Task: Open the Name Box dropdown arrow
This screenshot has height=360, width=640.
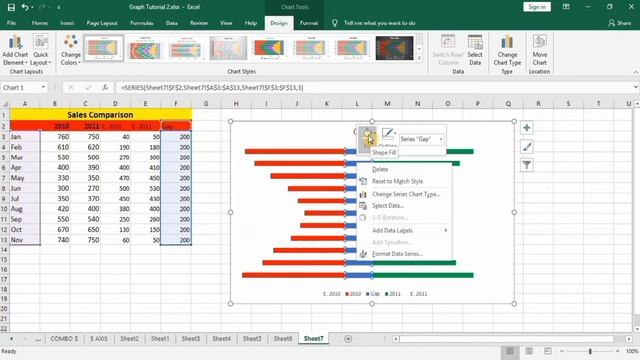Action: click(43, 87)
